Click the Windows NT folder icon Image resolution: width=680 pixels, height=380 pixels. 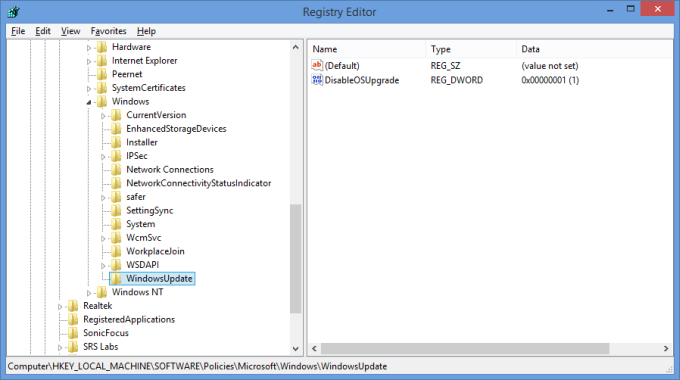102,292
